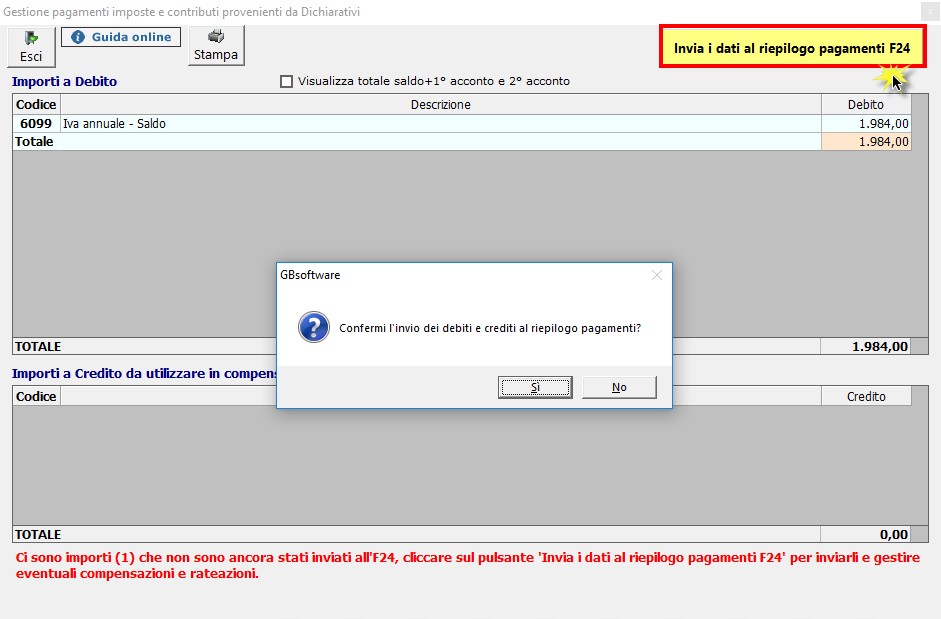Click the dialog question text 'Confermi l'invio'
941x619 pixels.
click(490, 328)
